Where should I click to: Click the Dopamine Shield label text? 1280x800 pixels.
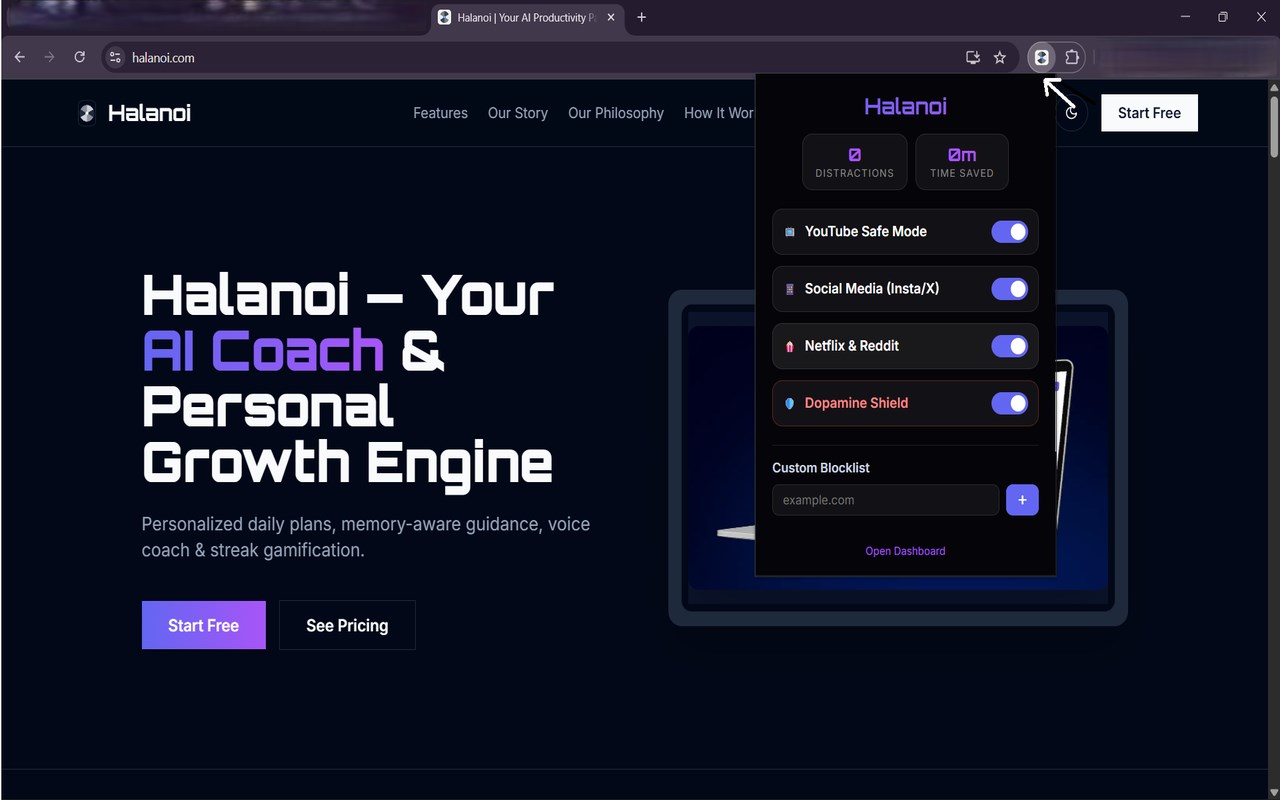[857, 403]
